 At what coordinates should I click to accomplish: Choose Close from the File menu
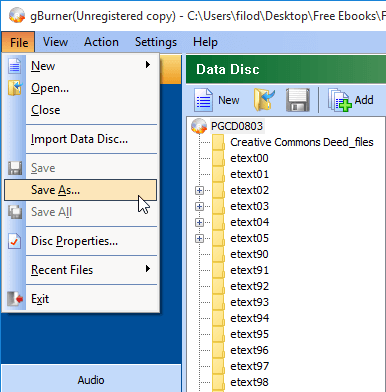click(80, 110)
